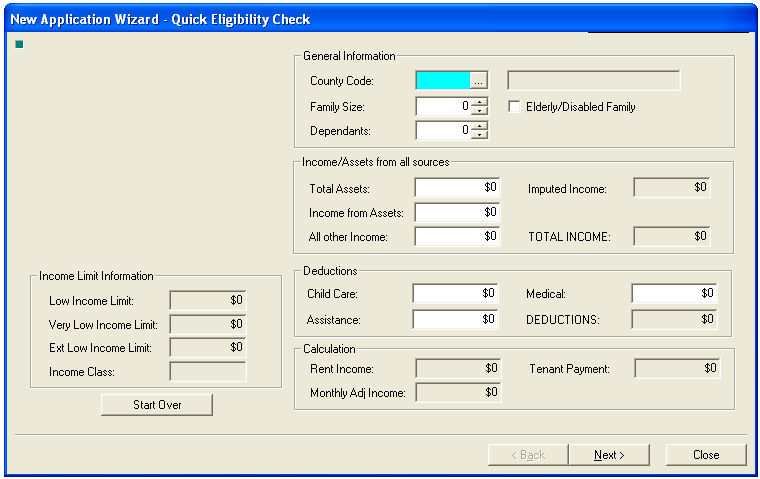Click the Next button
The width and height of the screenshot is (760, 479).
(x=609, y=455)
